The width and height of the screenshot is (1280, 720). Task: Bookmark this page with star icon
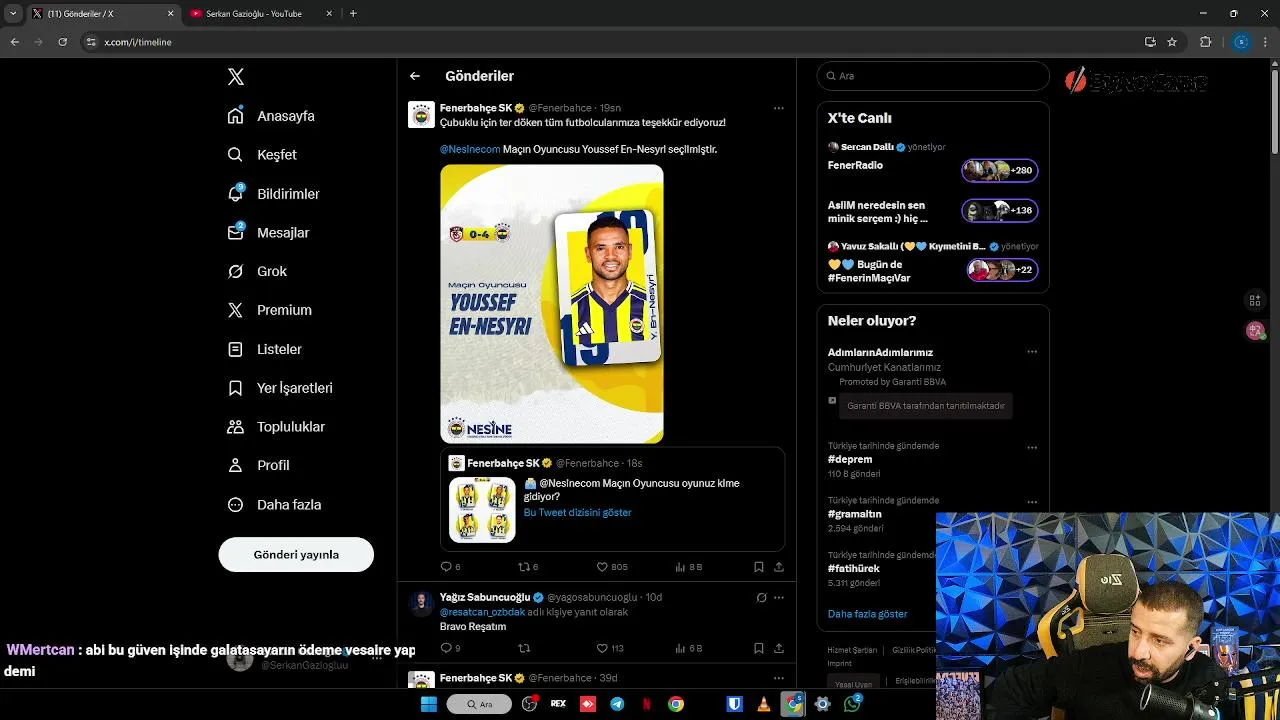tap(1172, 42)
